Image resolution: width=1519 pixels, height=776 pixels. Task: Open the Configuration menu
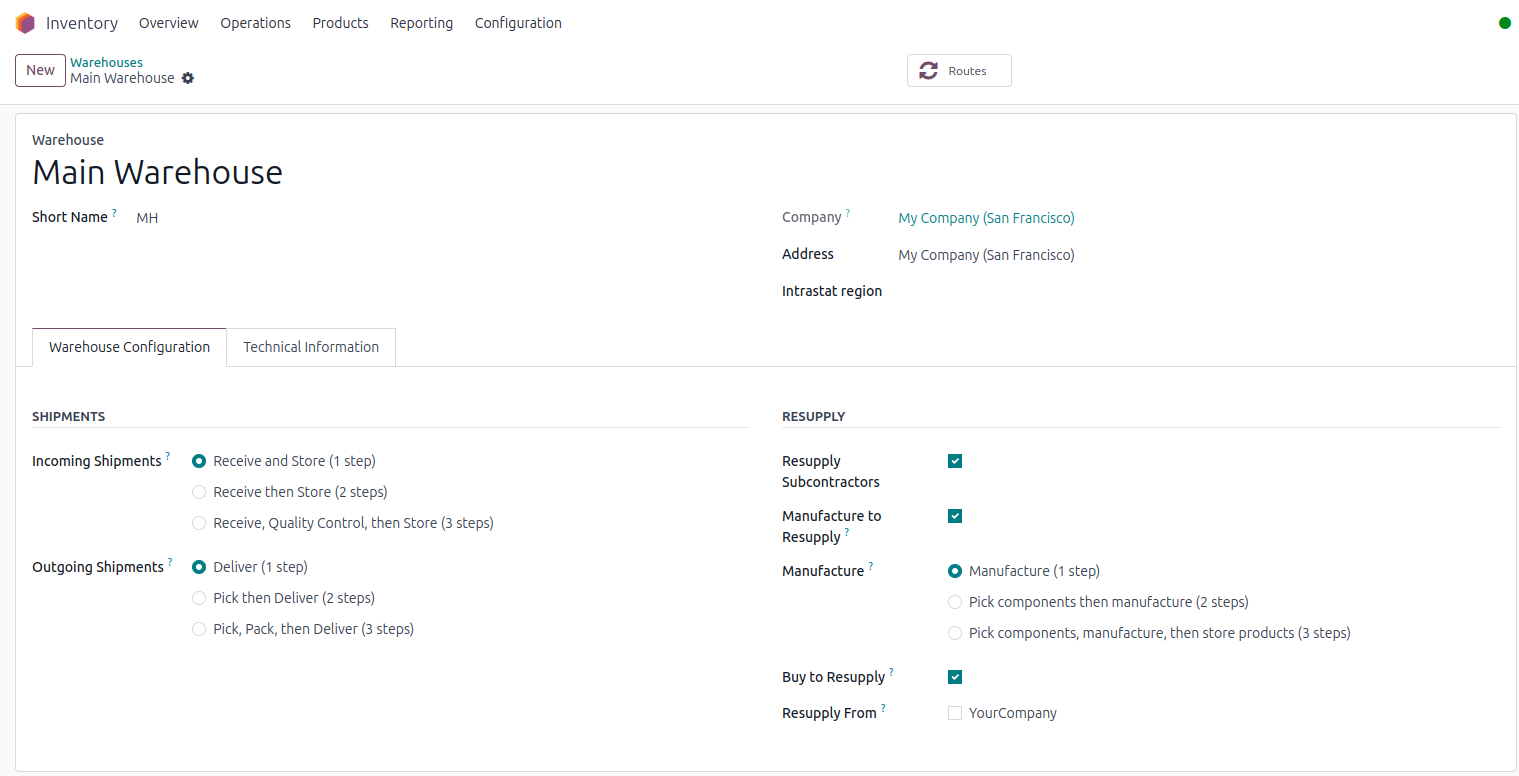click(x=518, y=22)
